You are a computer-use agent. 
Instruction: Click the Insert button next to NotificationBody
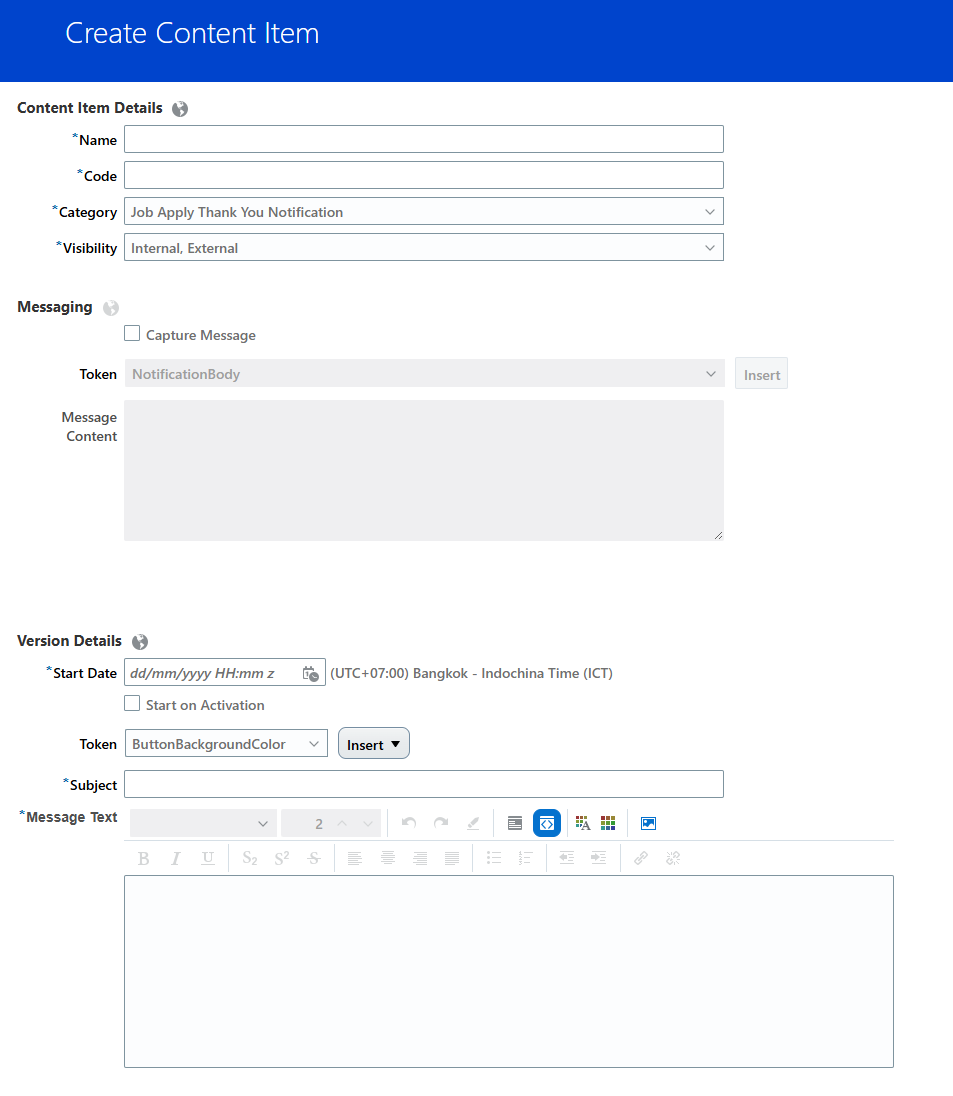coord(761,374)
